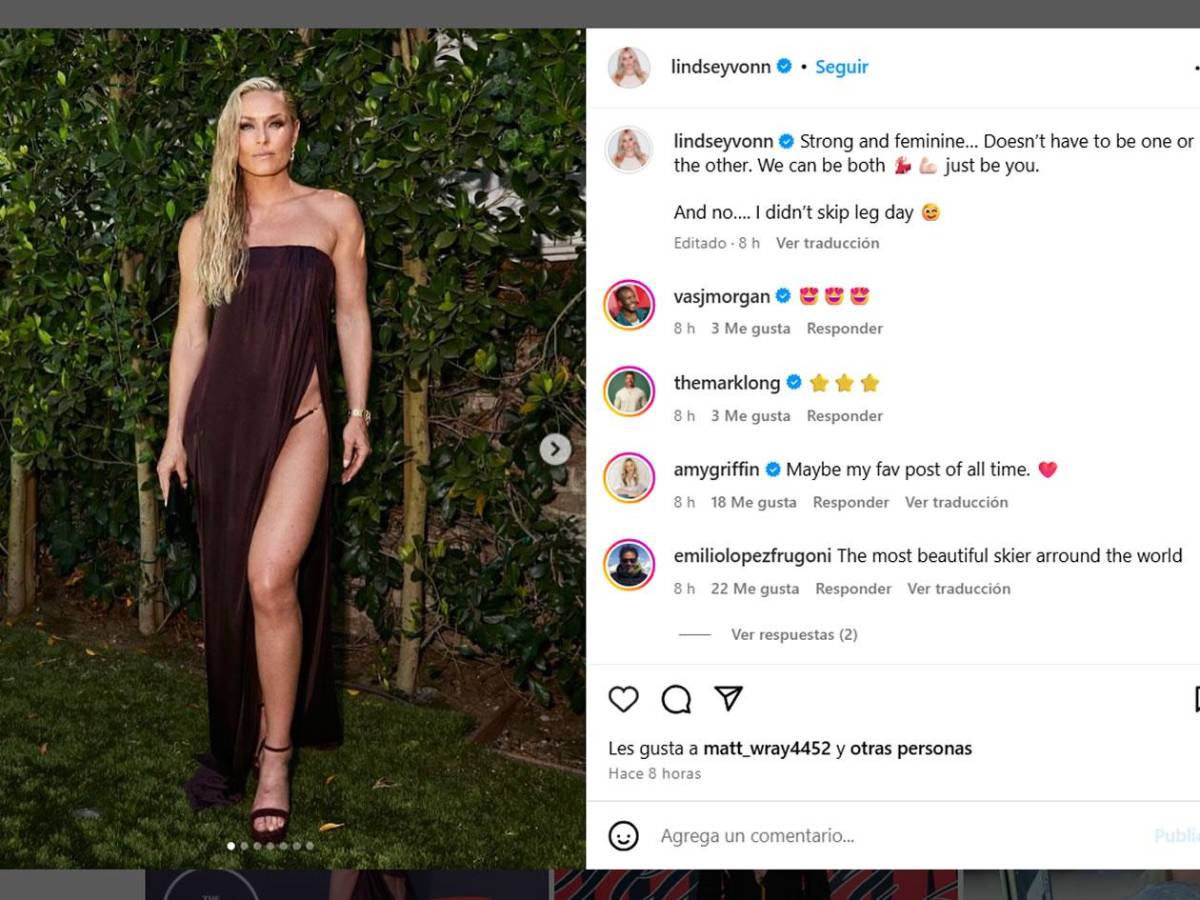Reply to vasjmorgan's comment

click(x=845, y=329)
